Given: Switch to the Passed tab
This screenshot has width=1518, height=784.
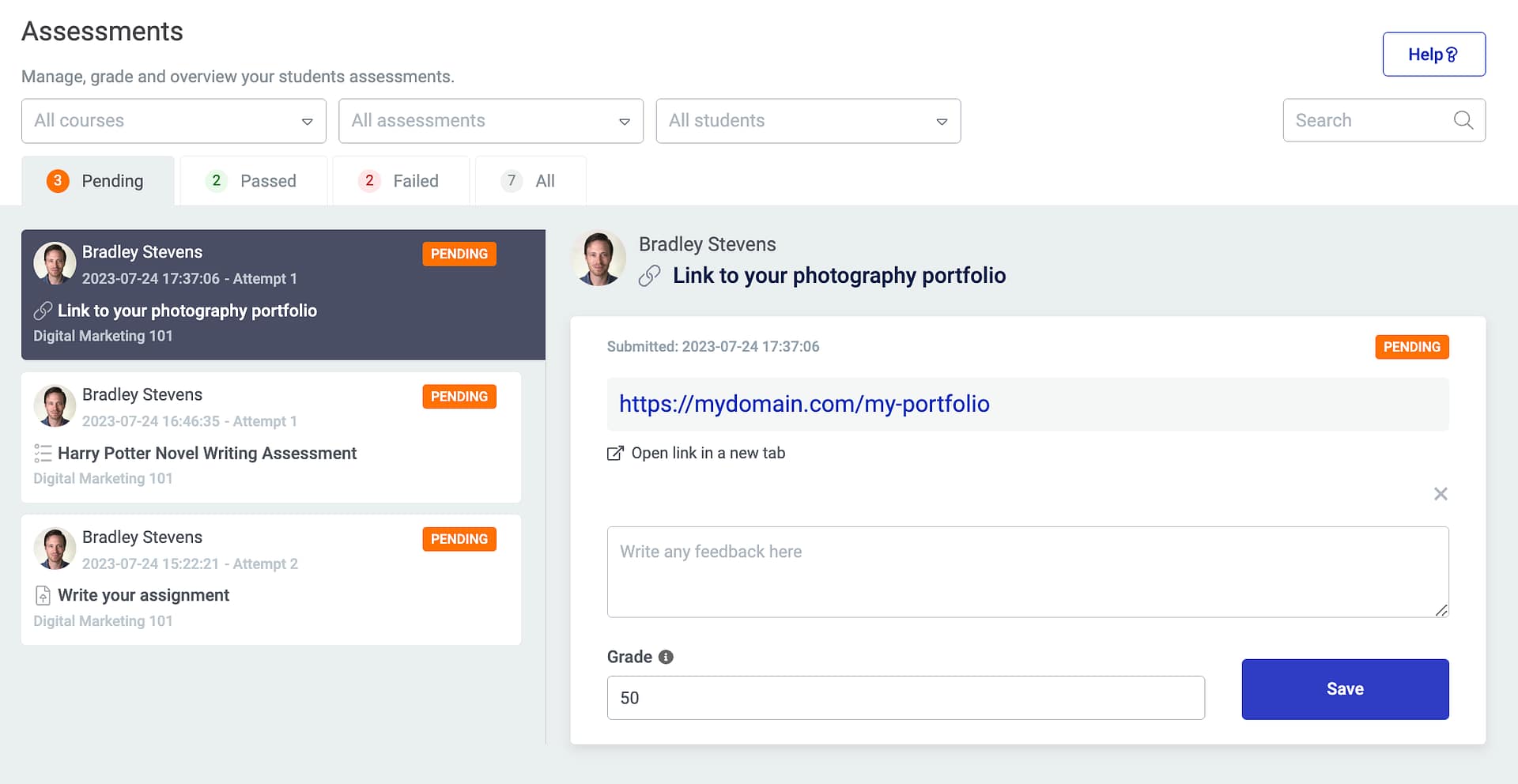Looking at the screenshot, I should (253, 181).
